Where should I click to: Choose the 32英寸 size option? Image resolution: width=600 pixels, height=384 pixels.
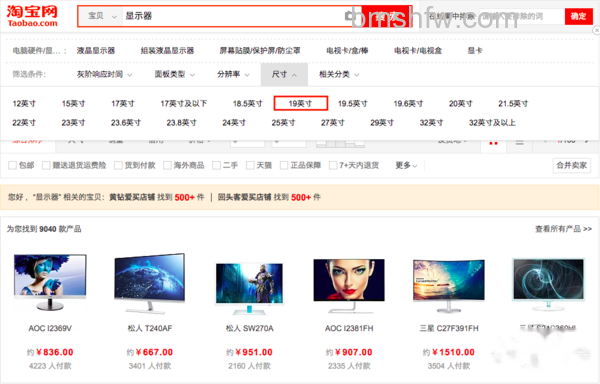[x=431, y=123]
